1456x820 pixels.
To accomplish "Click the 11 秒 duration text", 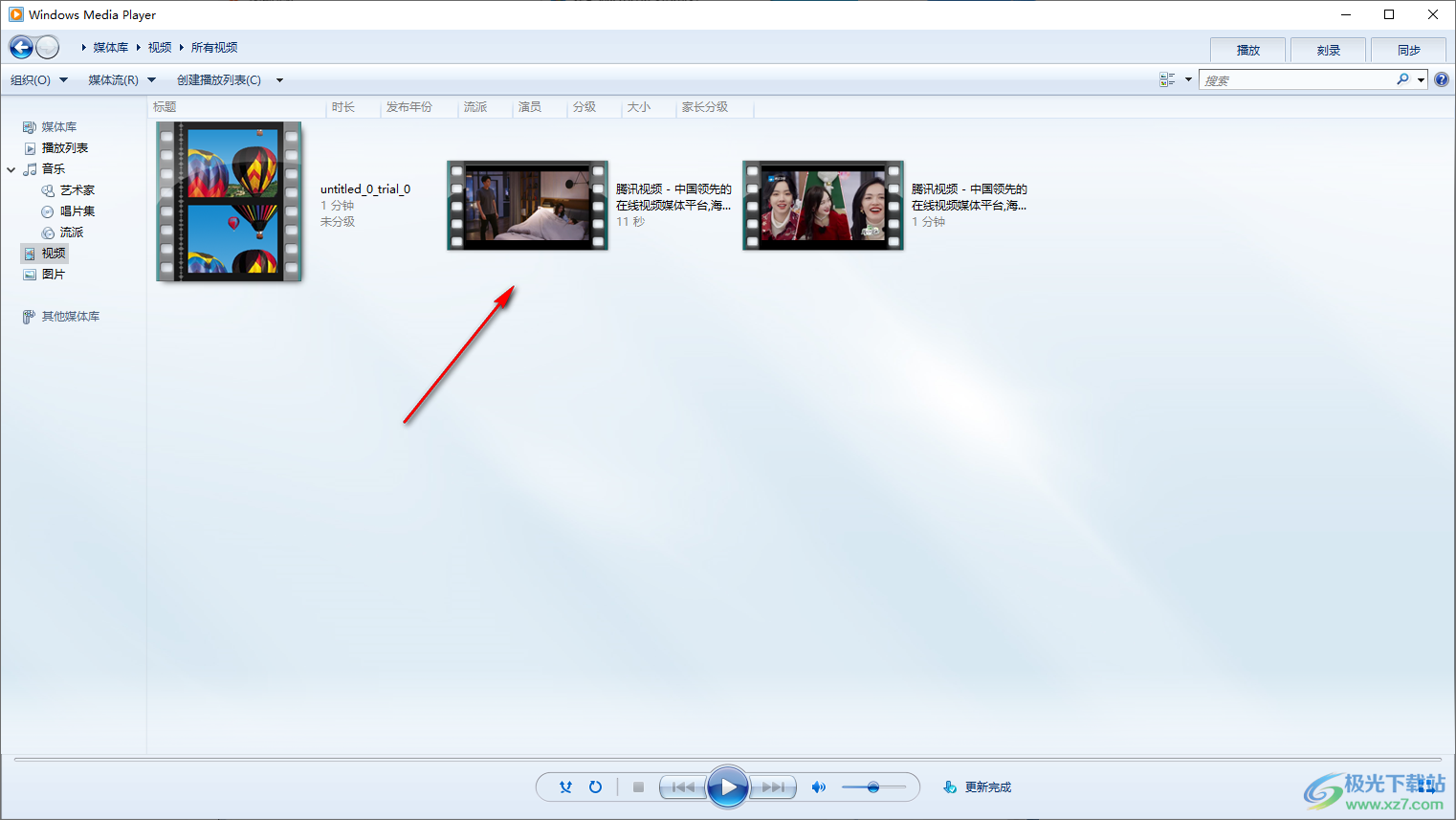I will [x=630, y=222].
